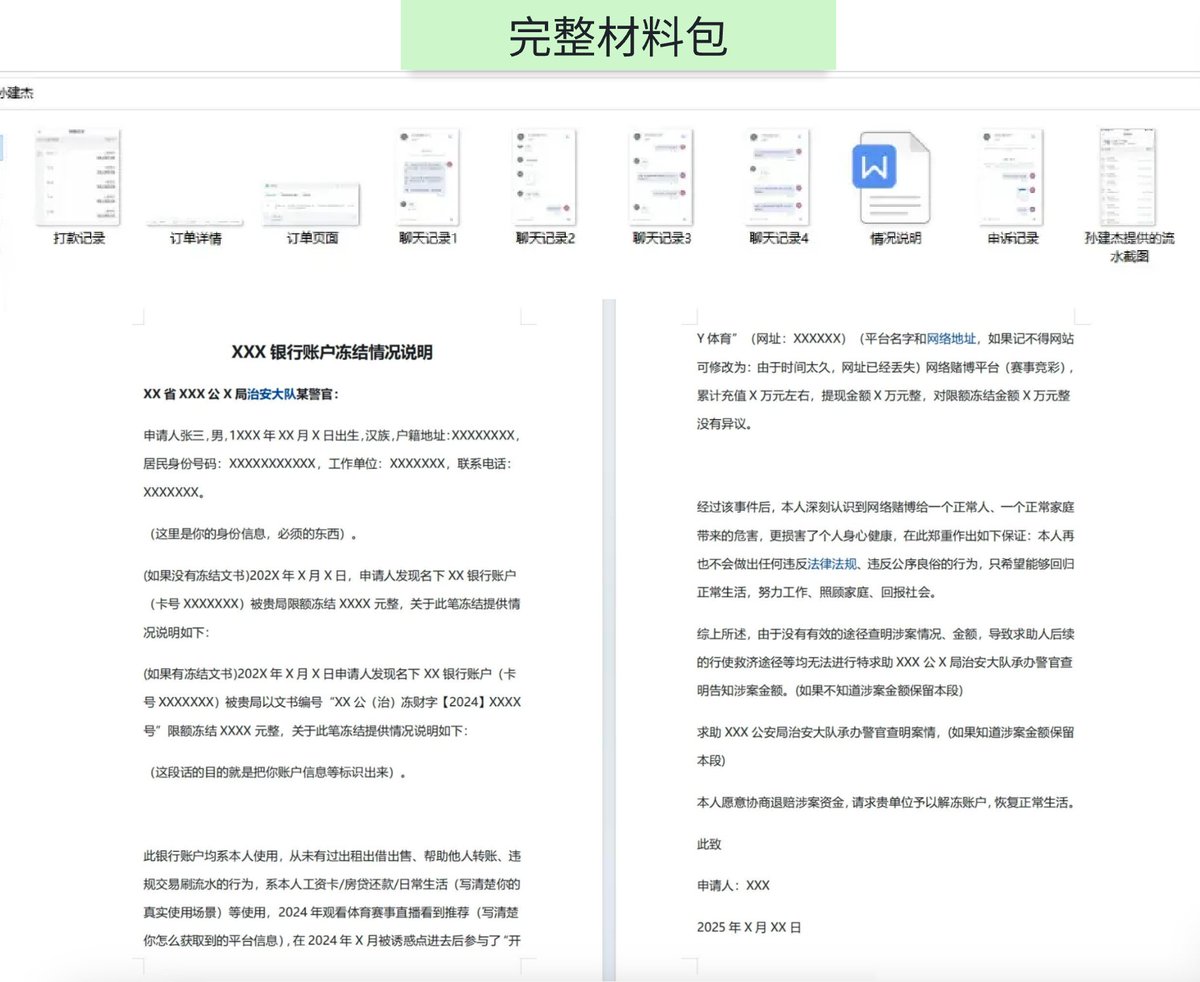Click the green 完整材料包 title banner
The width and height of the screenshot is (1200, 982).
point(616,33)
